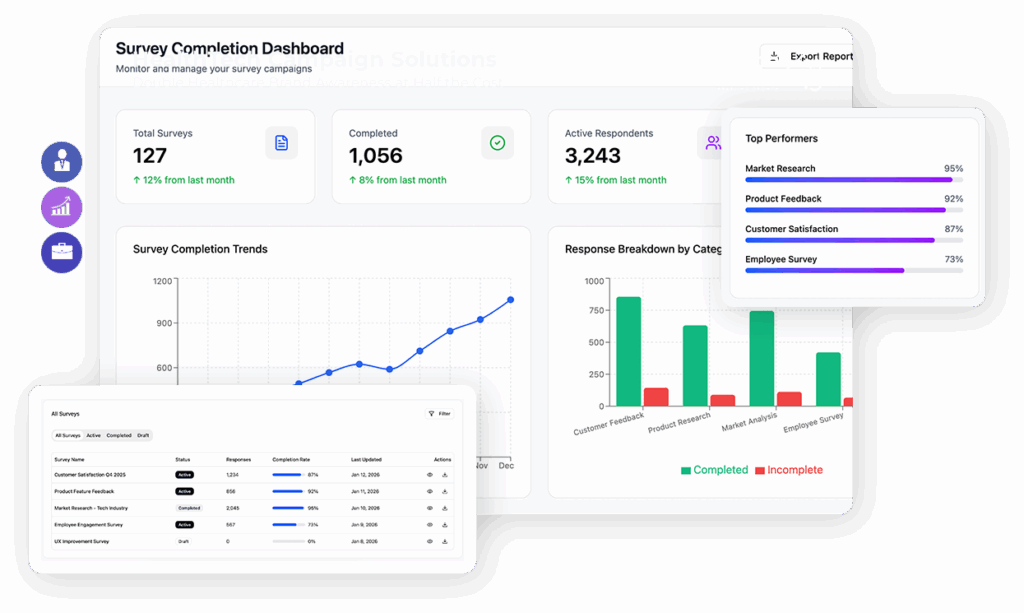Switch to the Draft surveys tab
1024x613 pixels.
coord(143,436)
